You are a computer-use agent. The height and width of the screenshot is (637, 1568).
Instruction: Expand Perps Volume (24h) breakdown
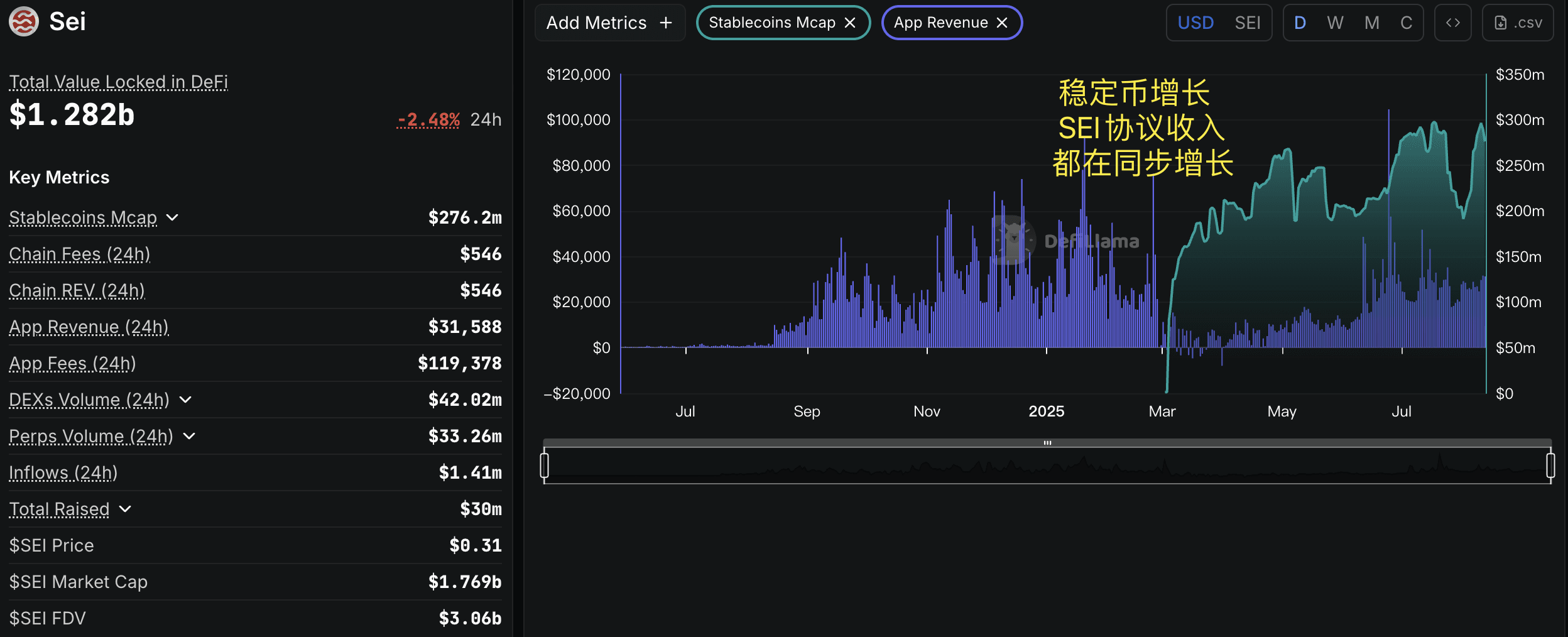pos(189,436)
